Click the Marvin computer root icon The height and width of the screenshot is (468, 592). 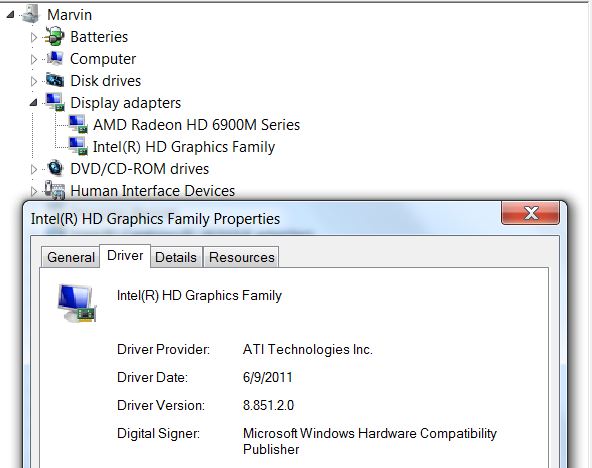pos(31,14)
